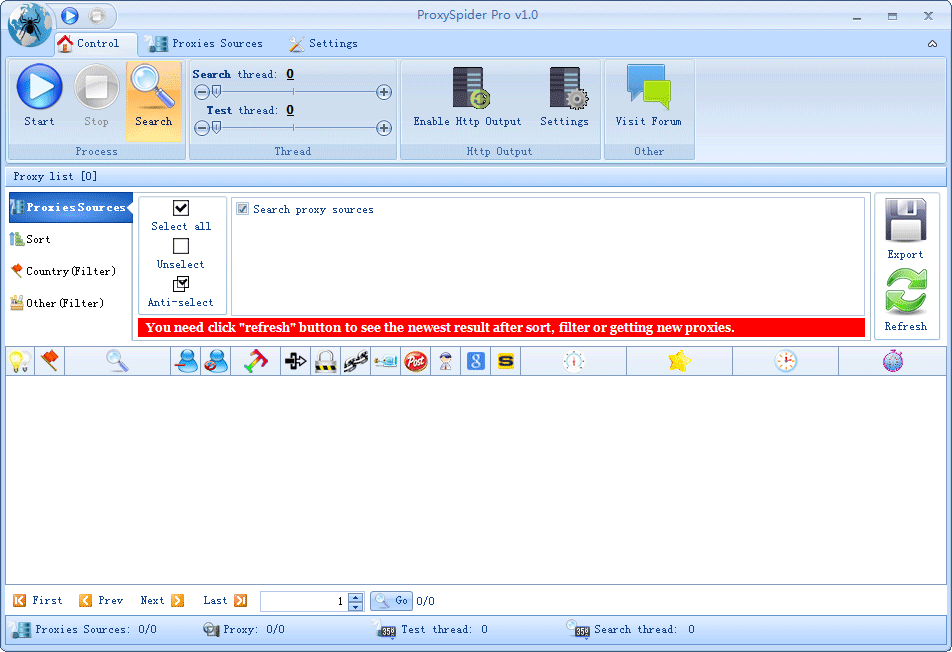Click the padlock column header icon
The height and width of the screenshot is (652, 952).
coord(325,361)
